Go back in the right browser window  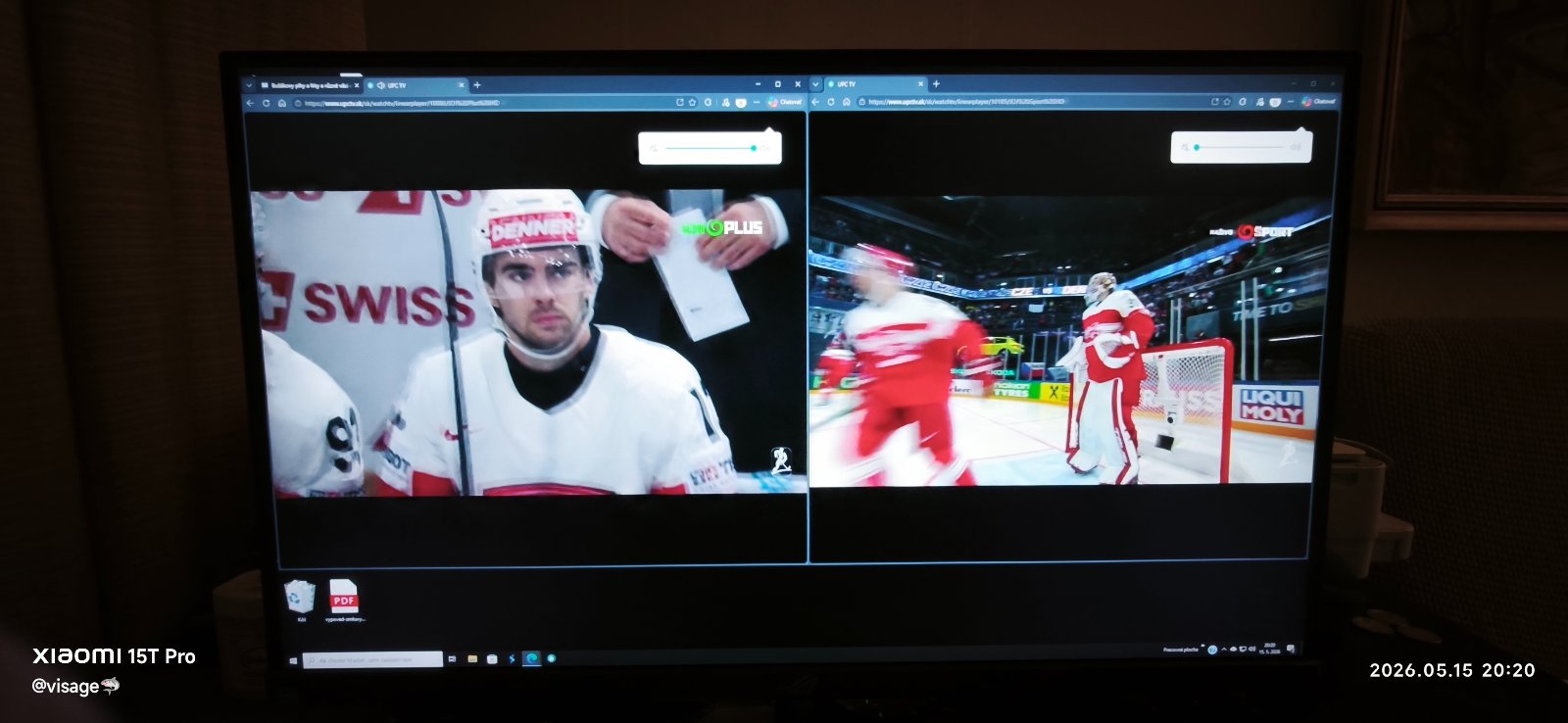click(x=815, y=102)
